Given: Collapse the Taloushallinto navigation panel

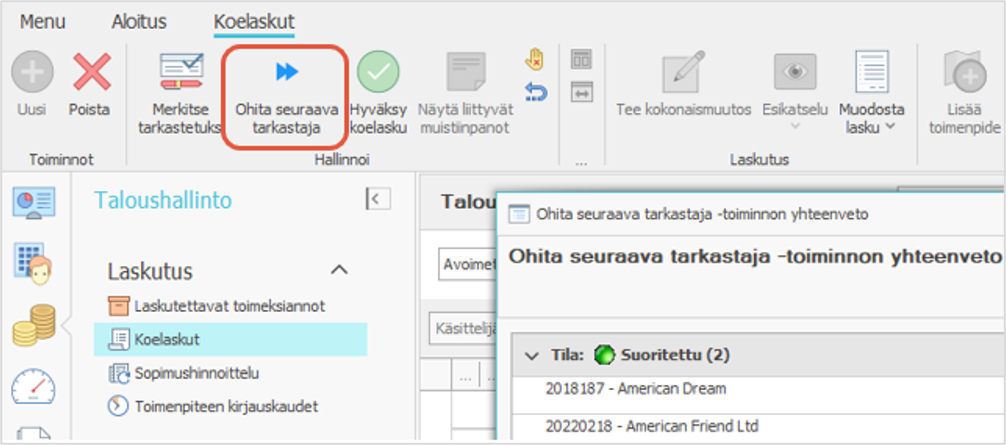Looking at the screenshot, I should [x=378, y=199].
